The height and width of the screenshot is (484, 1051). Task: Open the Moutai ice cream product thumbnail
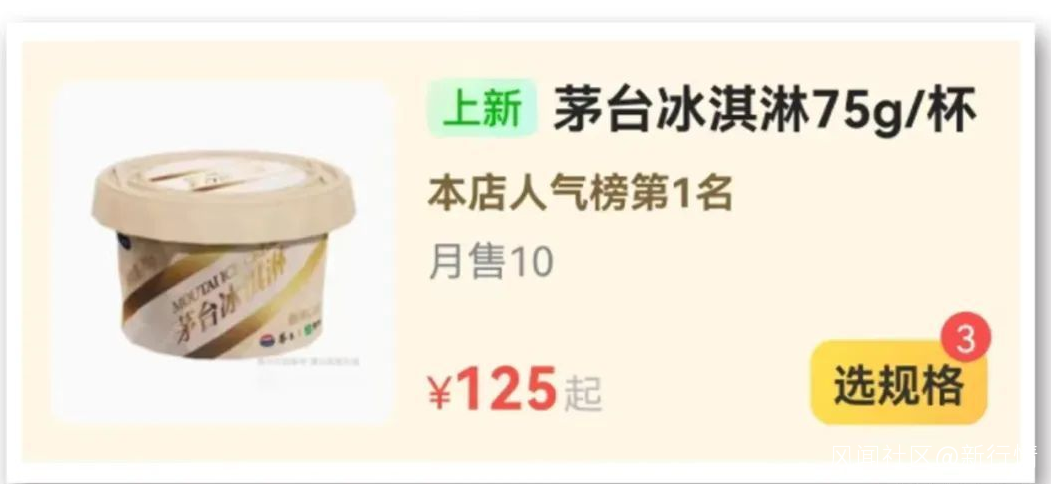click(223, 253)
